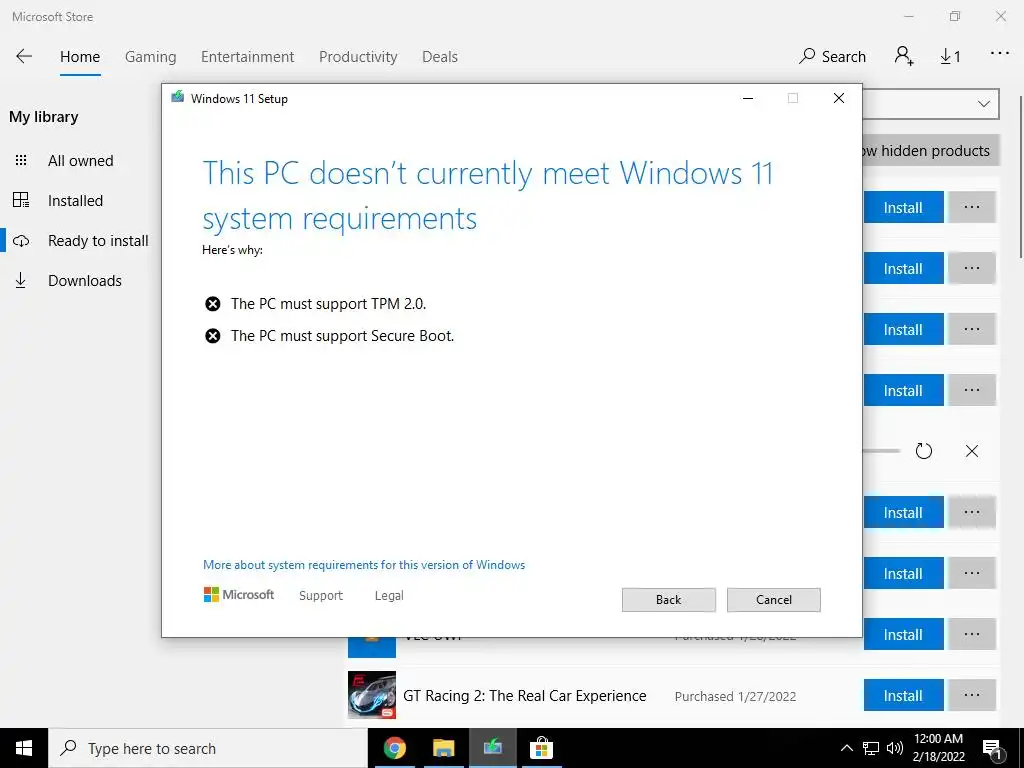Image resolution: width=1024 pixels, height=768 pixels.
Task: Click the Show hidden products button
Action: [931, 151]
